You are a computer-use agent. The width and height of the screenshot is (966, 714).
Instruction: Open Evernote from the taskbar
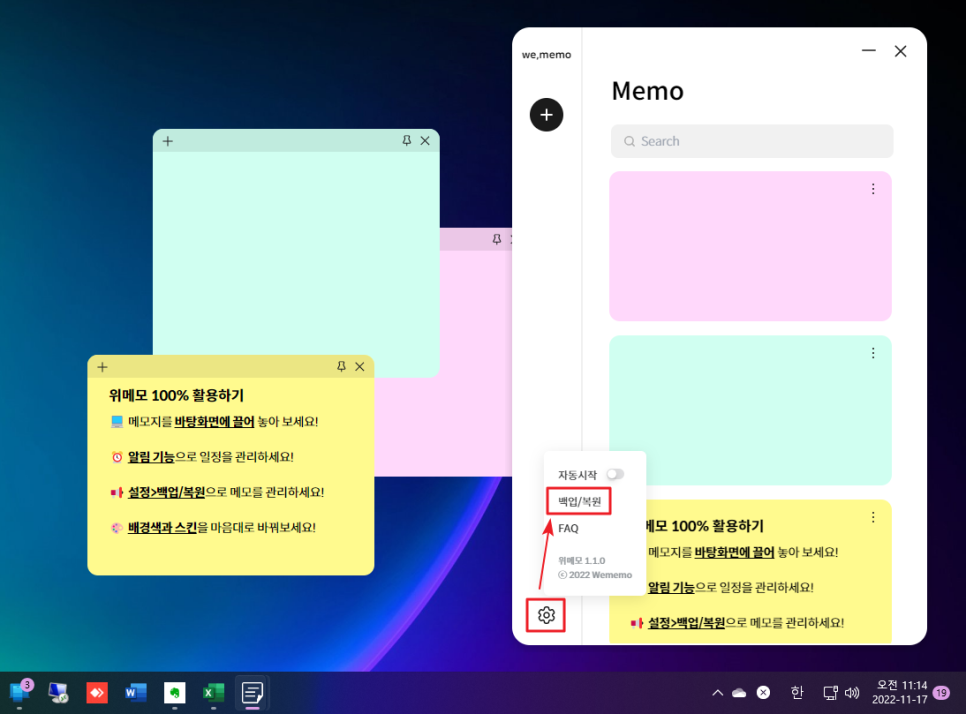pos(174,693)
